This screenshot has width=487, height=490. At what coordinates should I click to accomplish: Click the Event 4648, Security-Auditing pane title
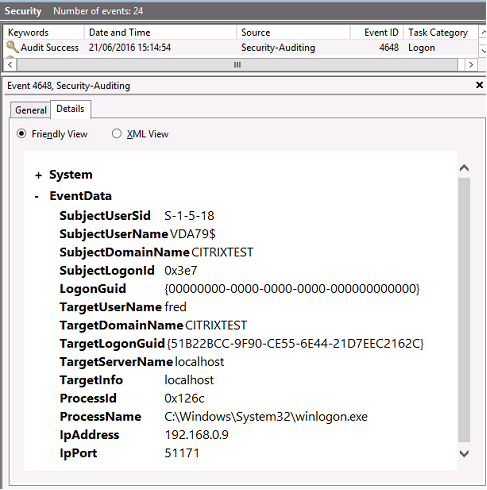[69, 86]
